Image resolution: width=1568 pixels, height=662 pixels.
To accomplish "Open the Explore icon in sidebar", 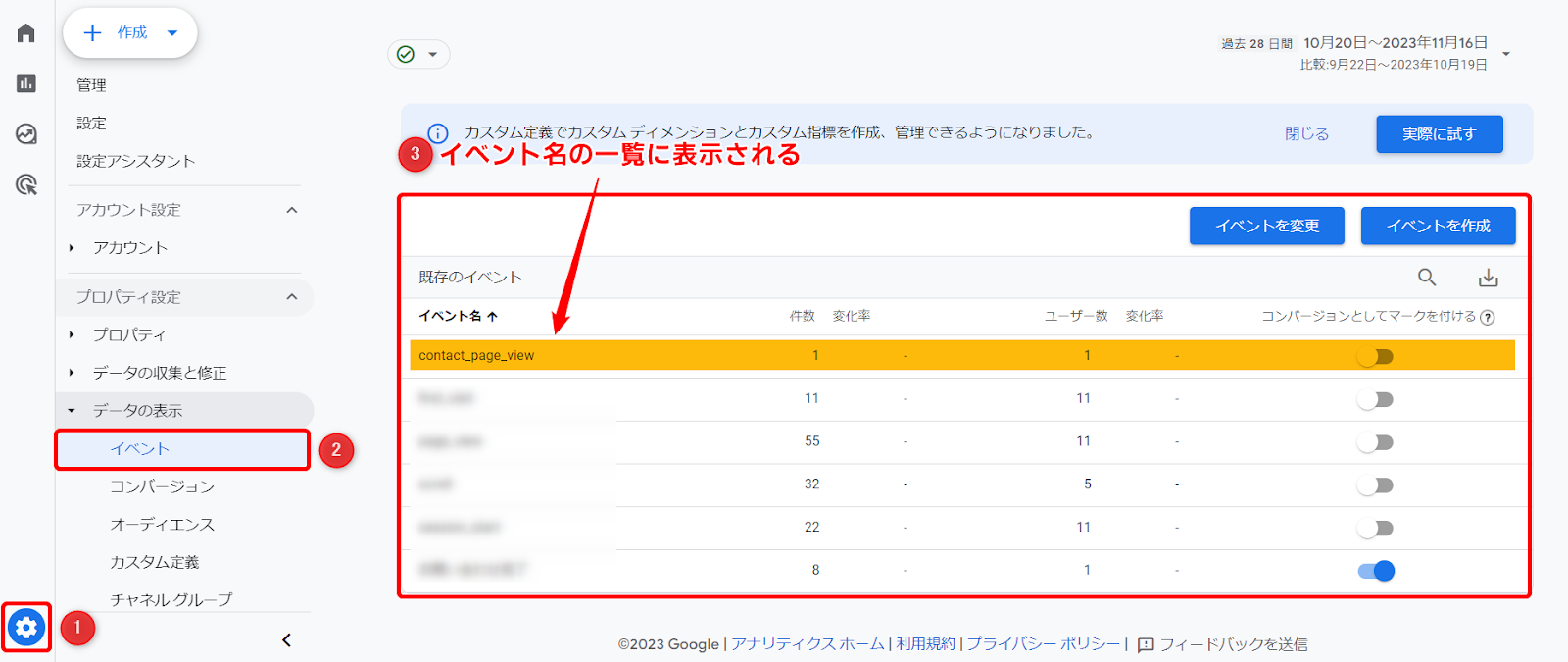I will pos(26,133).
